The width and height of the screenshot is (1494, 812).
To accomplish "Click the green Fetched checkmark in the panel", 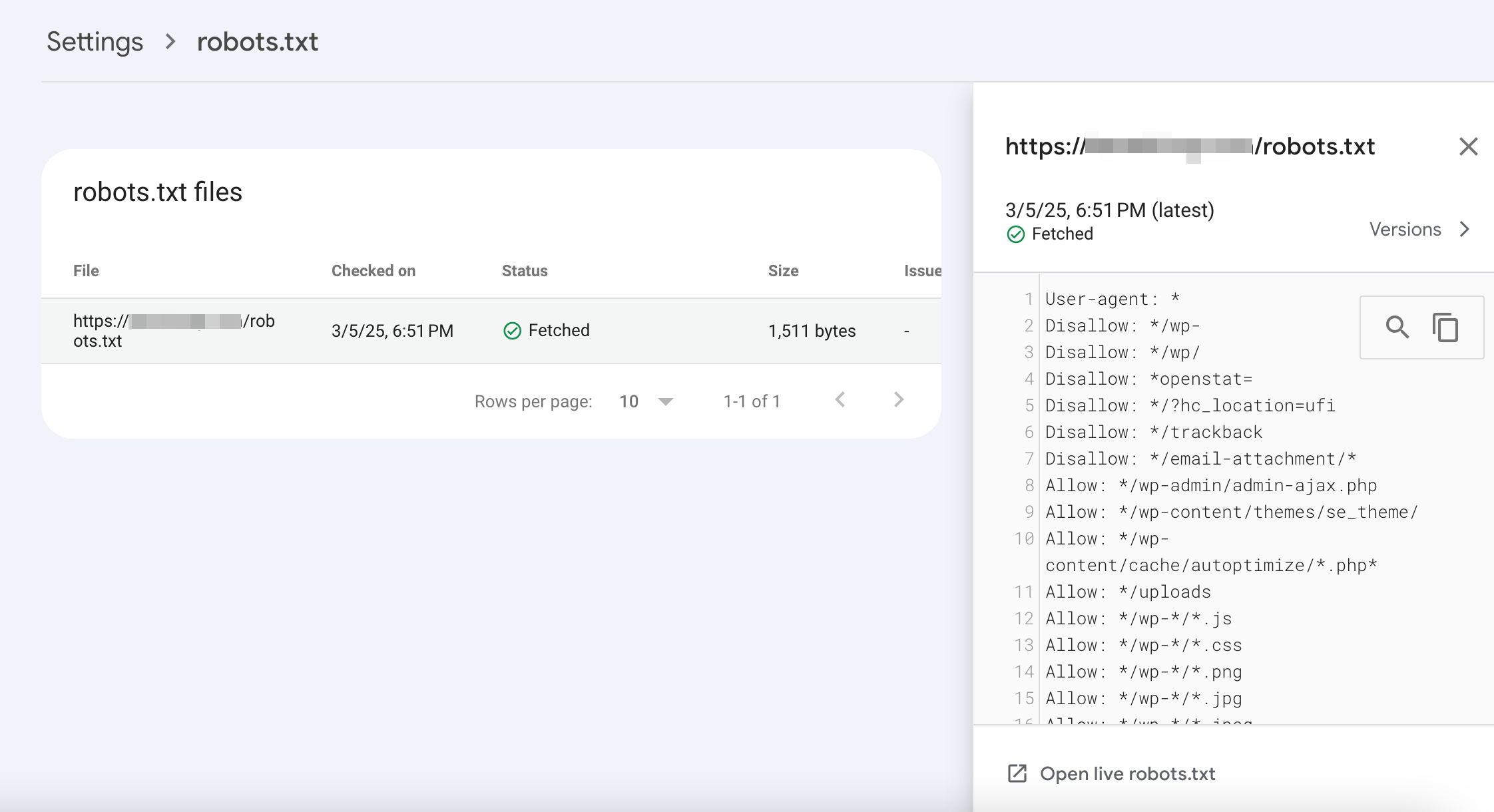I will click(x=1015, y=234).
